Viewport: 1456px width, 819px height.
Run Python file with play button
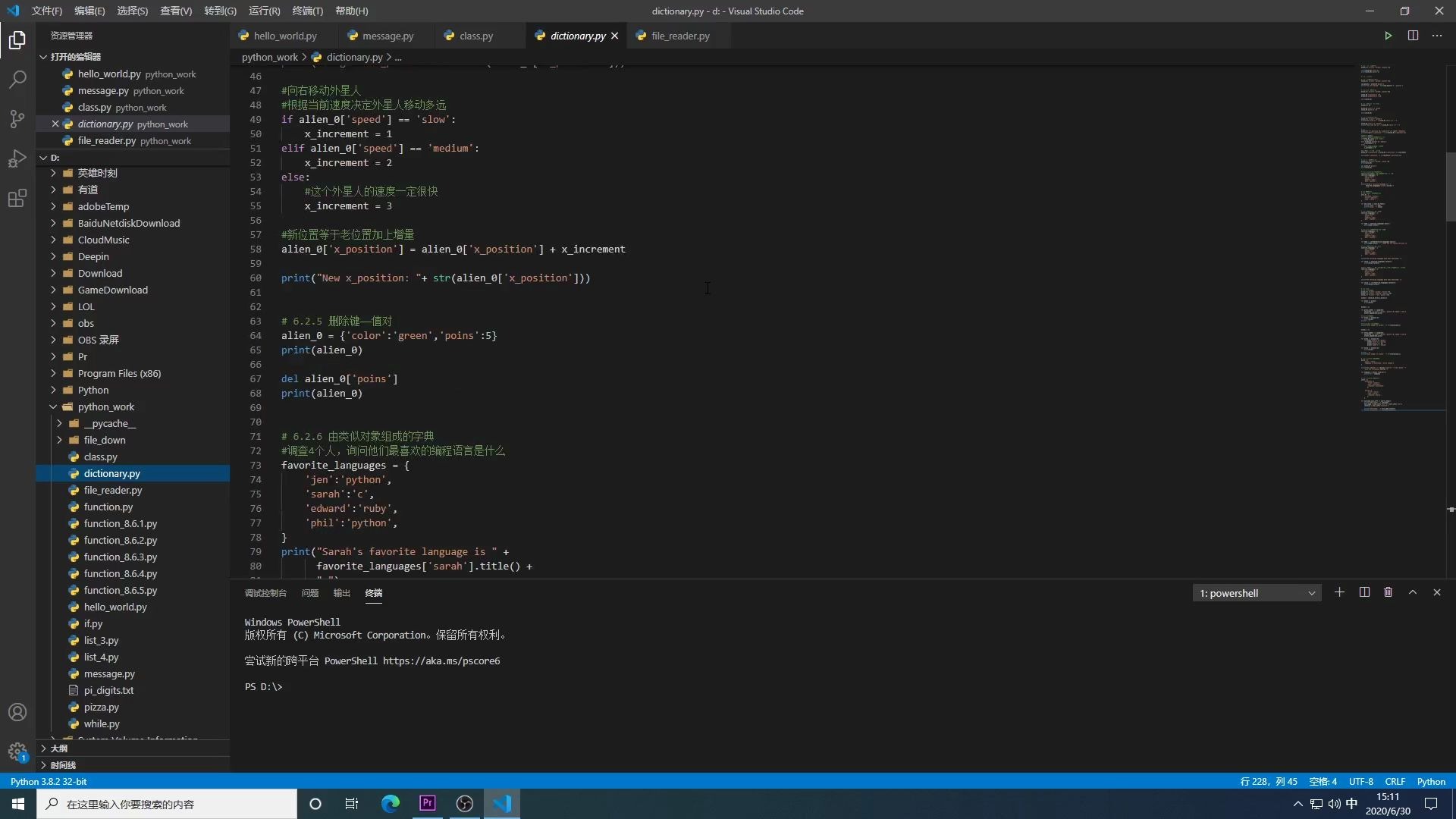click(x=1388, y=36)
